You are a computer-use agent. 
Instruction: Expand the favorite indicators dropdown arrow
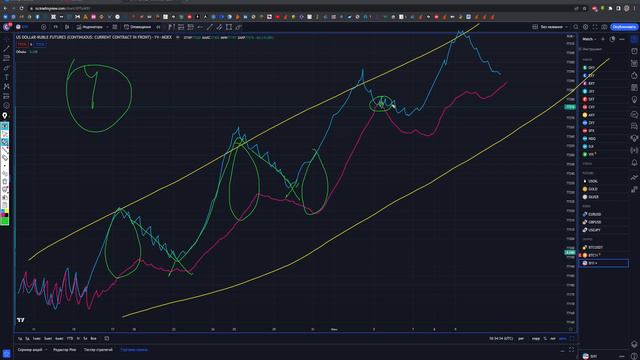(x=107, y=27)
